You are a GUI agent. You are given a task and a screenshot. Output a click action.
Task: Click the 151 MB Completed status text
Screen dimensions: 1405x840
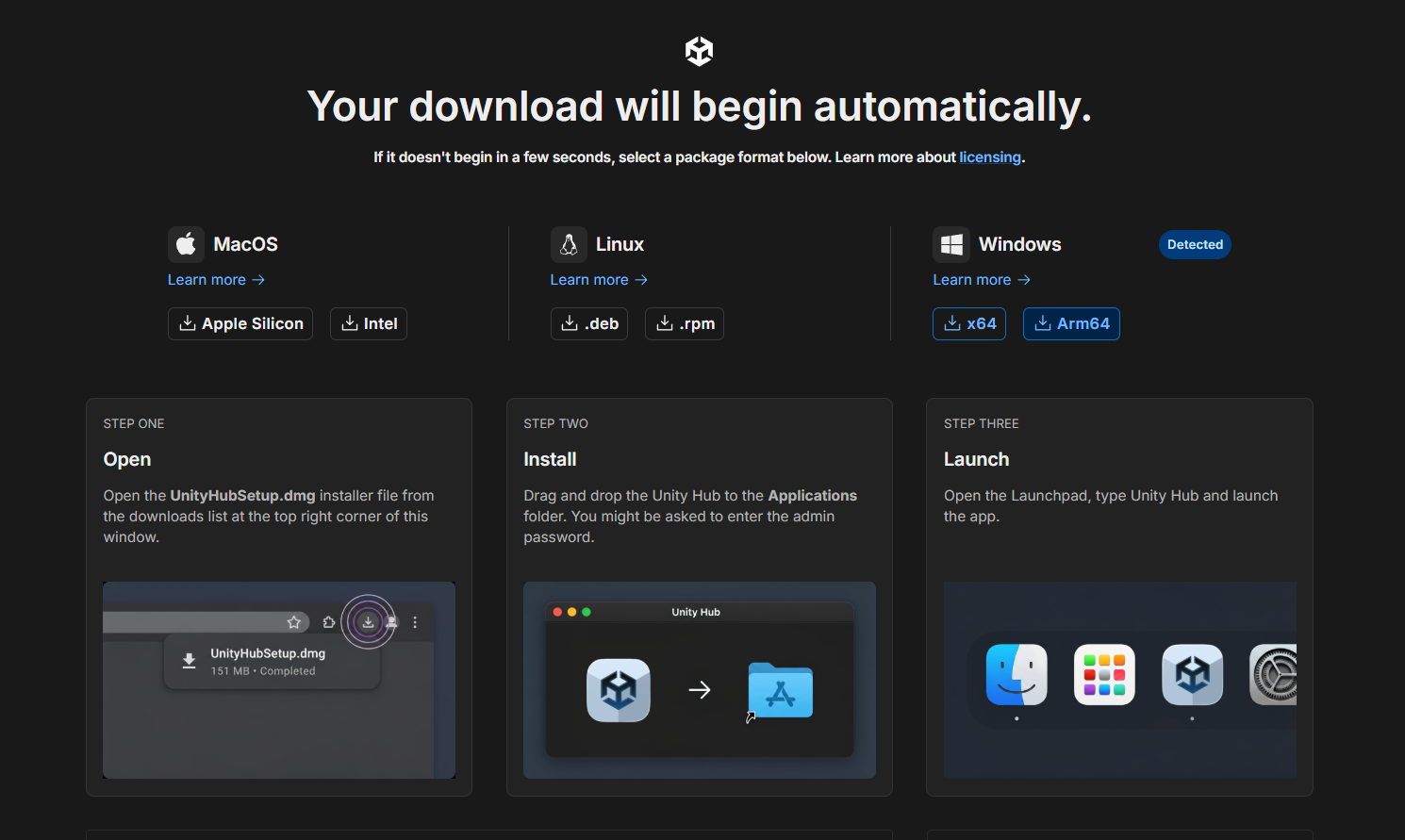[263, 671]
